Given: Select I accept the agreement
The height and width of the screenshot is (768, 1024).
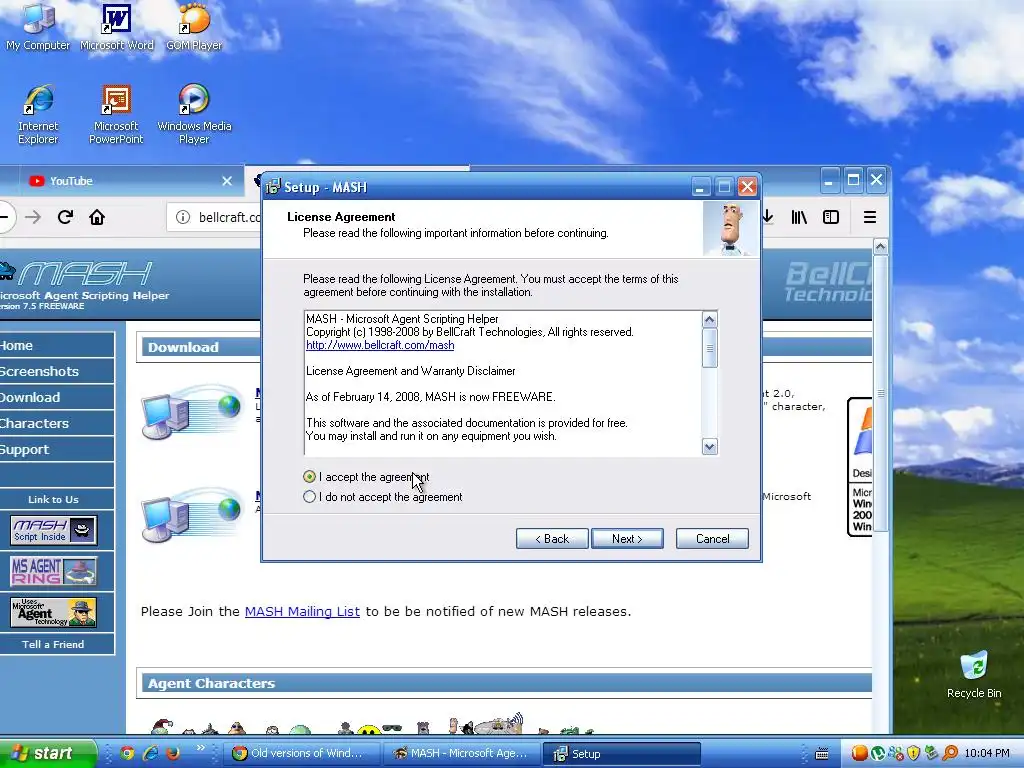Looking at the screenshot, I should (x=366, y=477).
